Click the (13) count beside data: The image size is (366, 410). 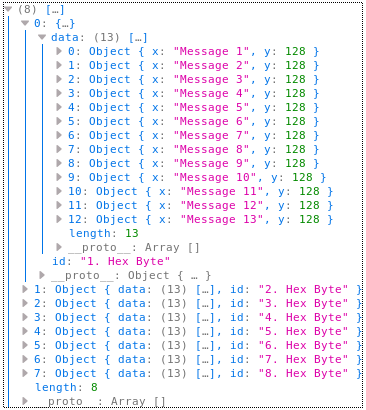pyautogui.click(x=107, y=37)
